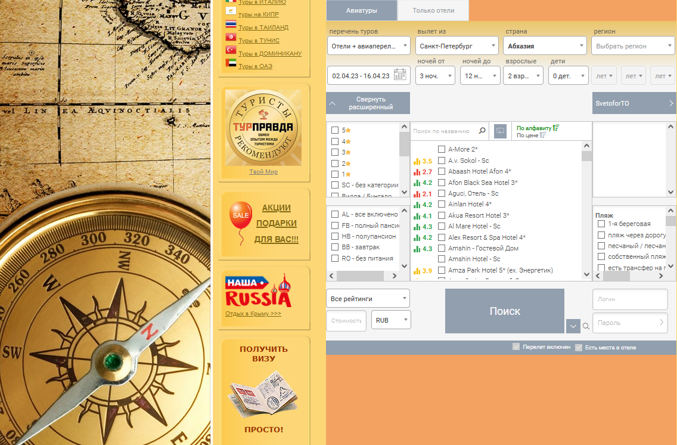The width and height of the screenshot is (677, 445).
Task: Click the big Поиск button
Action: [x=504, y=311]
